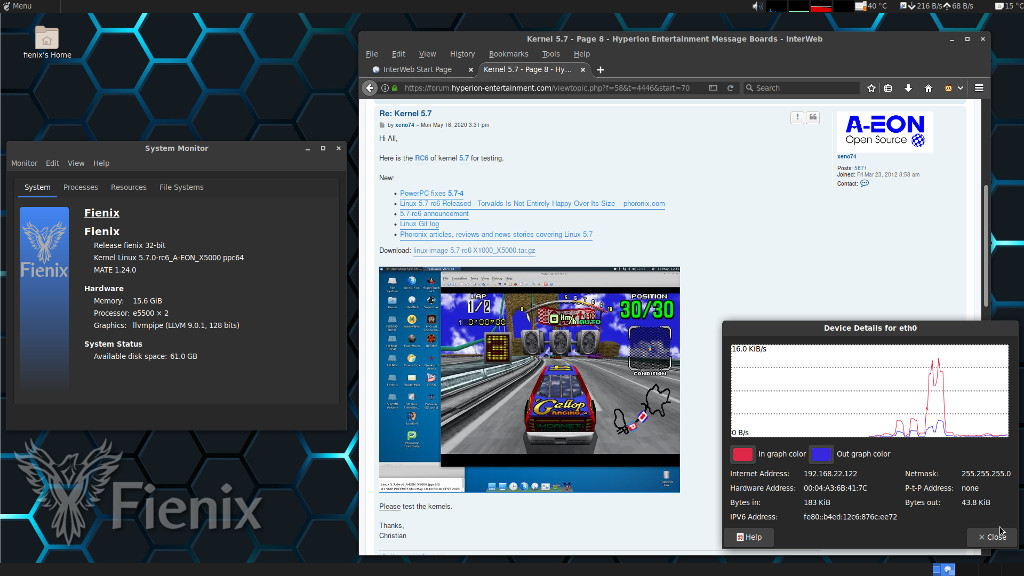Open the top panel Menu button

(18, 6)
